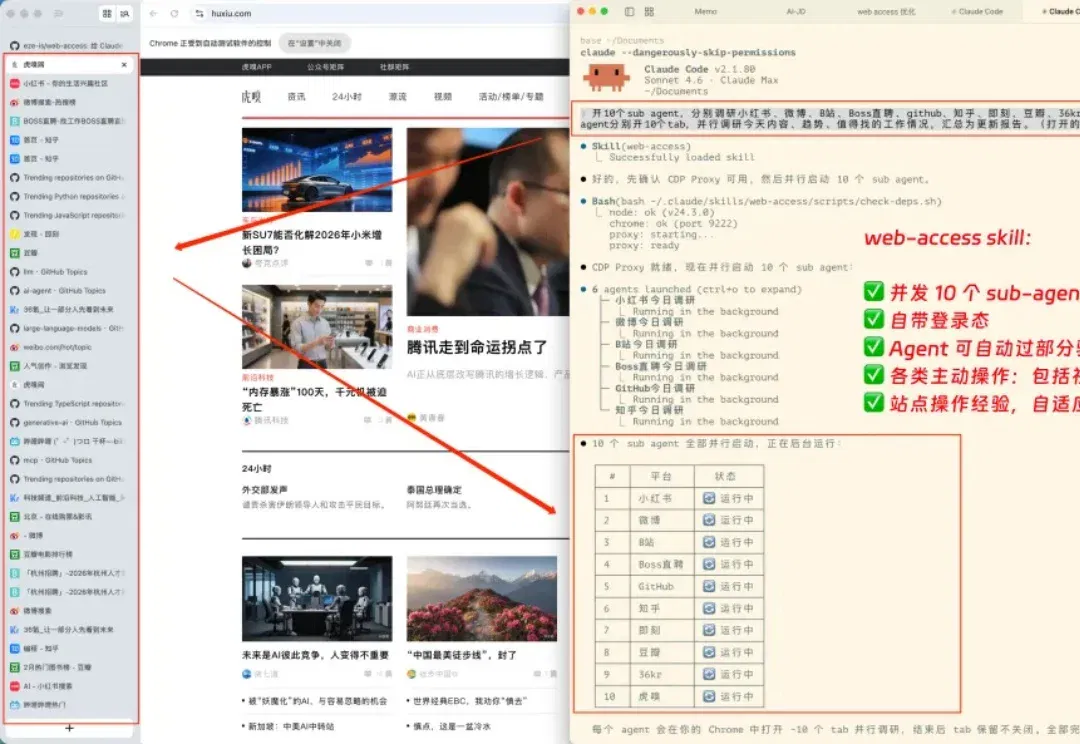The height and width of the screenshot is (744, 1080).
Task: Open the weibo.com/hot/topic tab
Action: tap(67, 347)
